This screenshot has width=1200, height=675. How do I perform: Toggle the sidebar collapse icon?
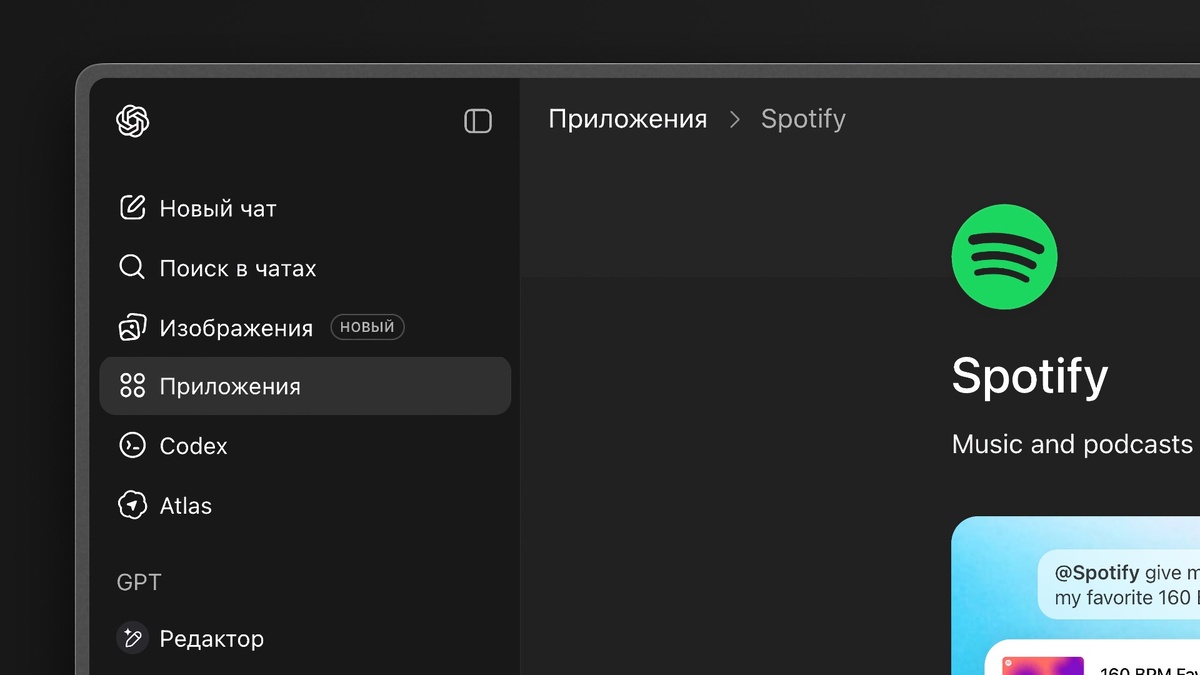478,121
